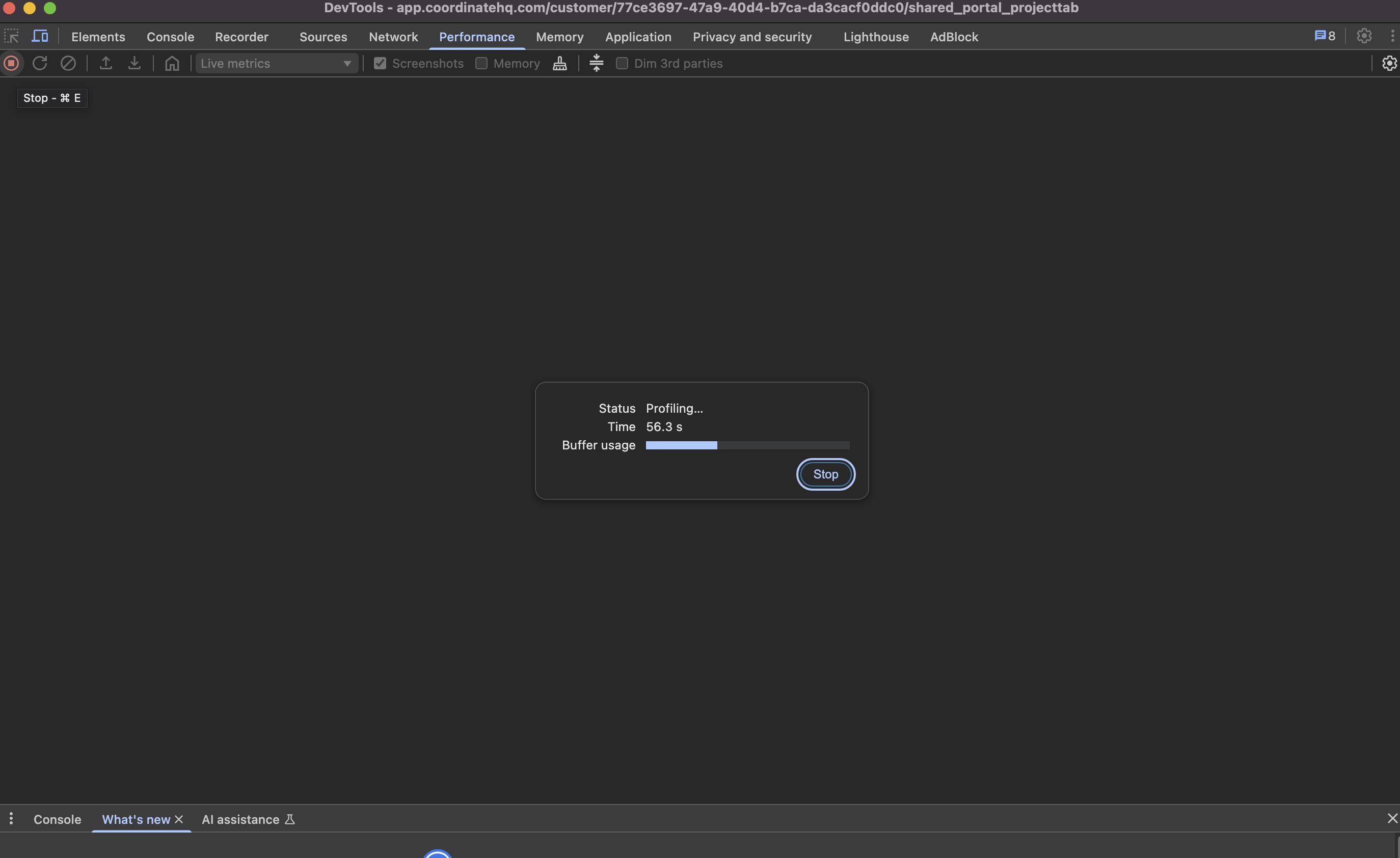Image resolution: width=1400 pixels, height=858 pixels.
Task: Enable the Memory checkbox in the toolbar
Action: point(481,63)
